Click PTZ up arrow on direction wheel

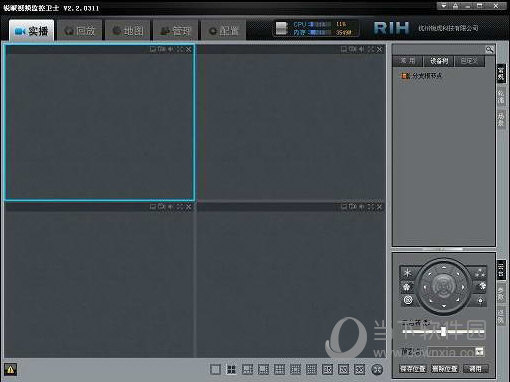tap(444, 267)
